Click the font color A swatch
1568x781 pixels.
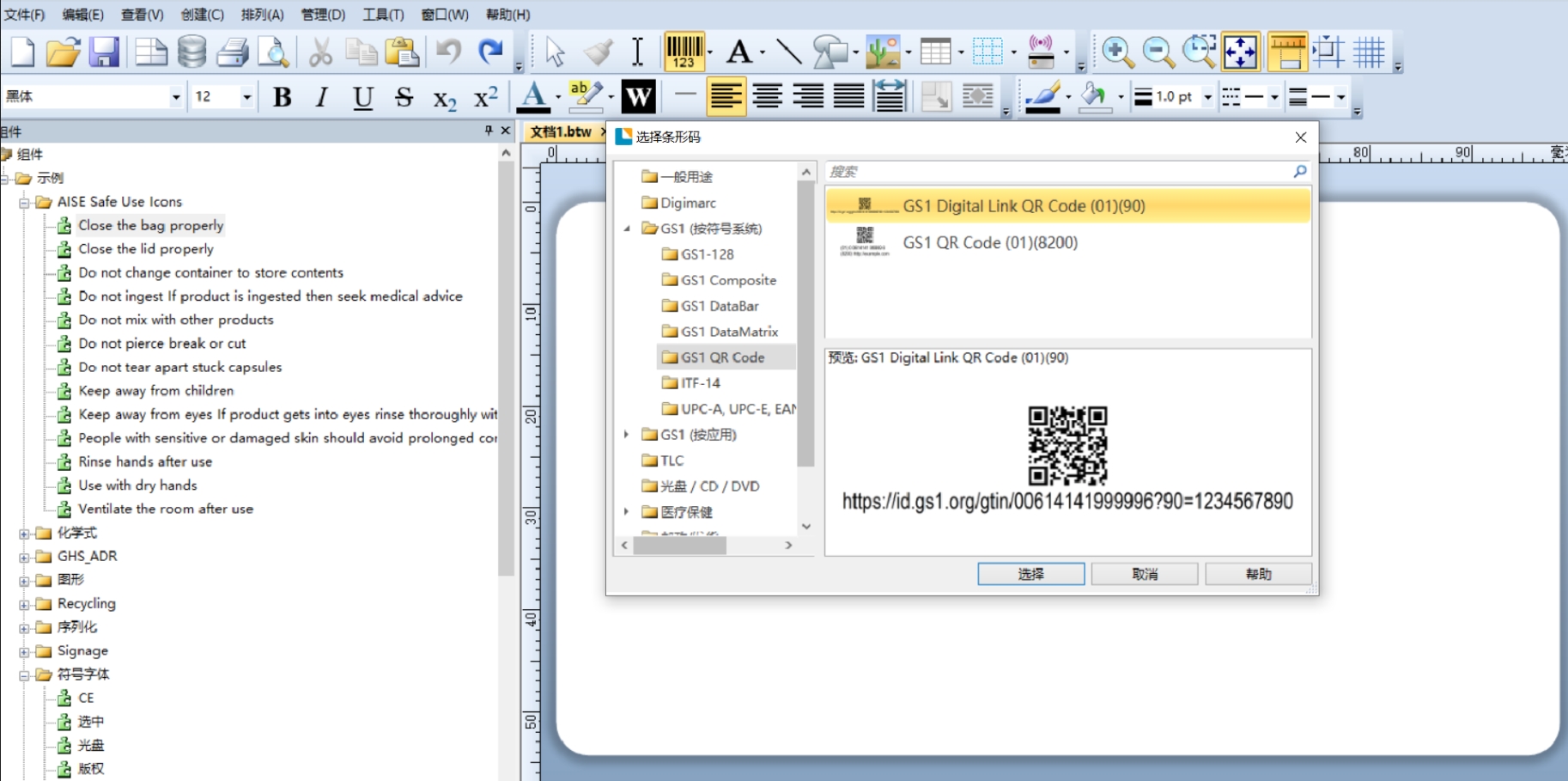click(533, 97)
